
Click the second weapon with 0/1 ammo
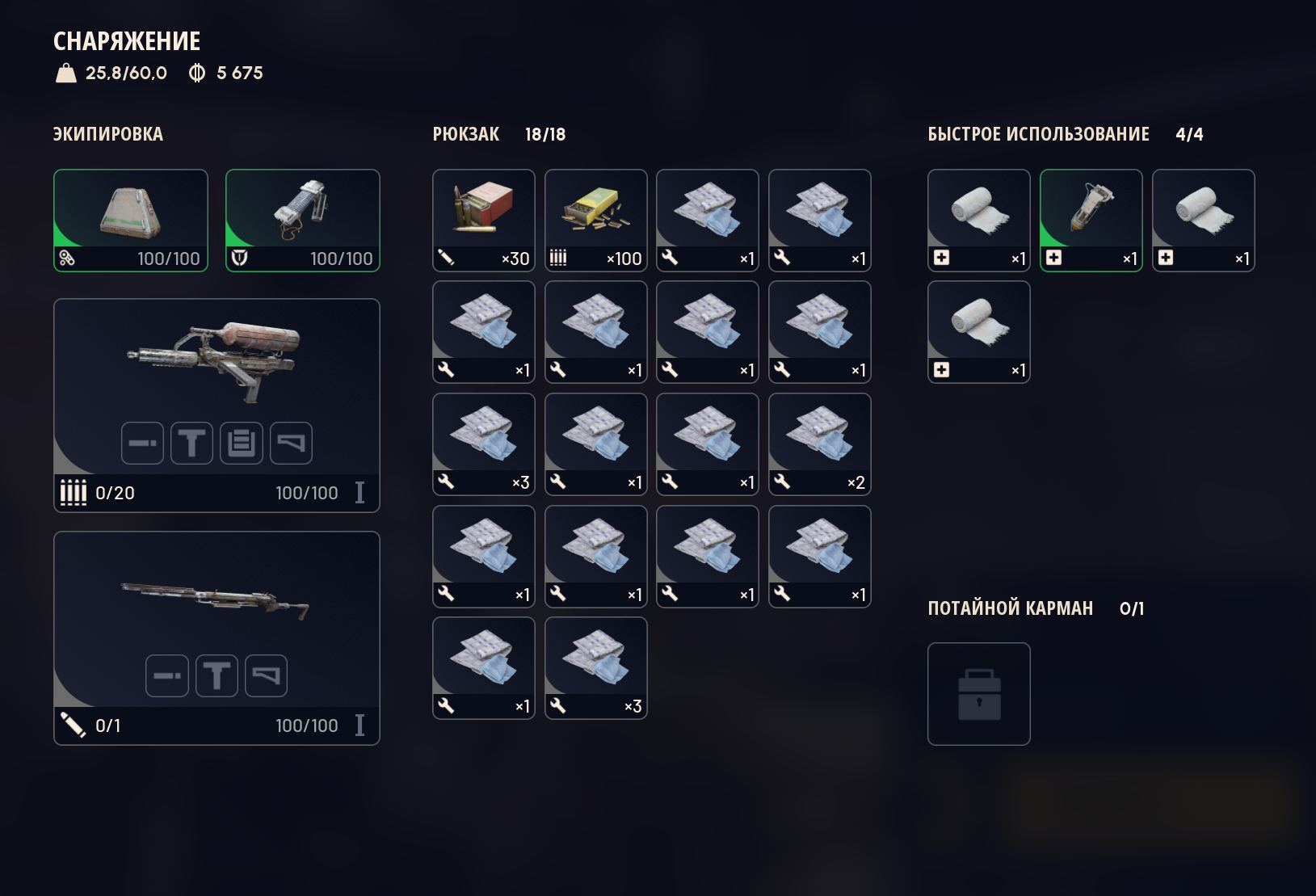[x=217, y=638]
